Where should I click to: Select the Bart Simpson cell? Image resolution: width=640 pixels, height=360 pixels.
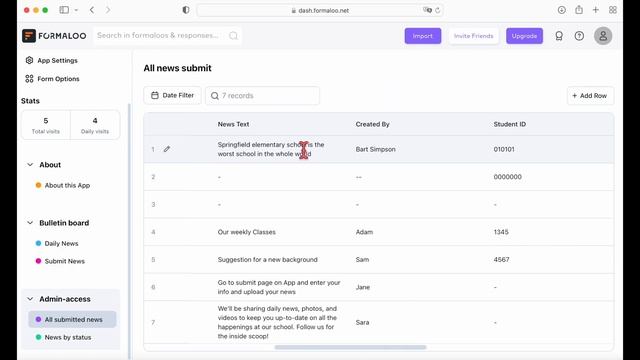point(376,149)
